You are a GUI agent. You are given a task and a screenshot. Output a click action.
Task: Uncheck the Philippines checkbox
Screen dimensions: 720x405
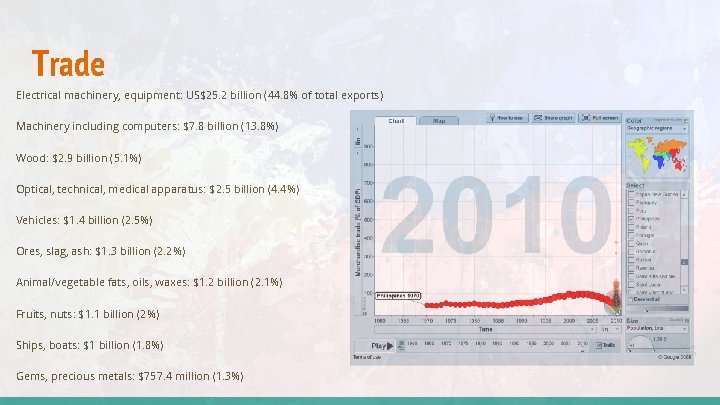pos(631,219)
